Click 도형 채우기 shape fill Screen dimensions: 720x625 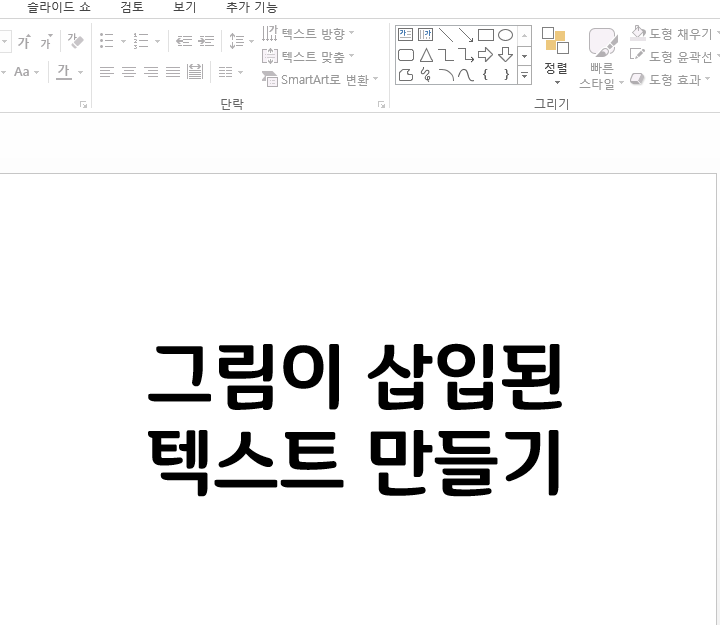pyautogui.click(x=673, y=33)
